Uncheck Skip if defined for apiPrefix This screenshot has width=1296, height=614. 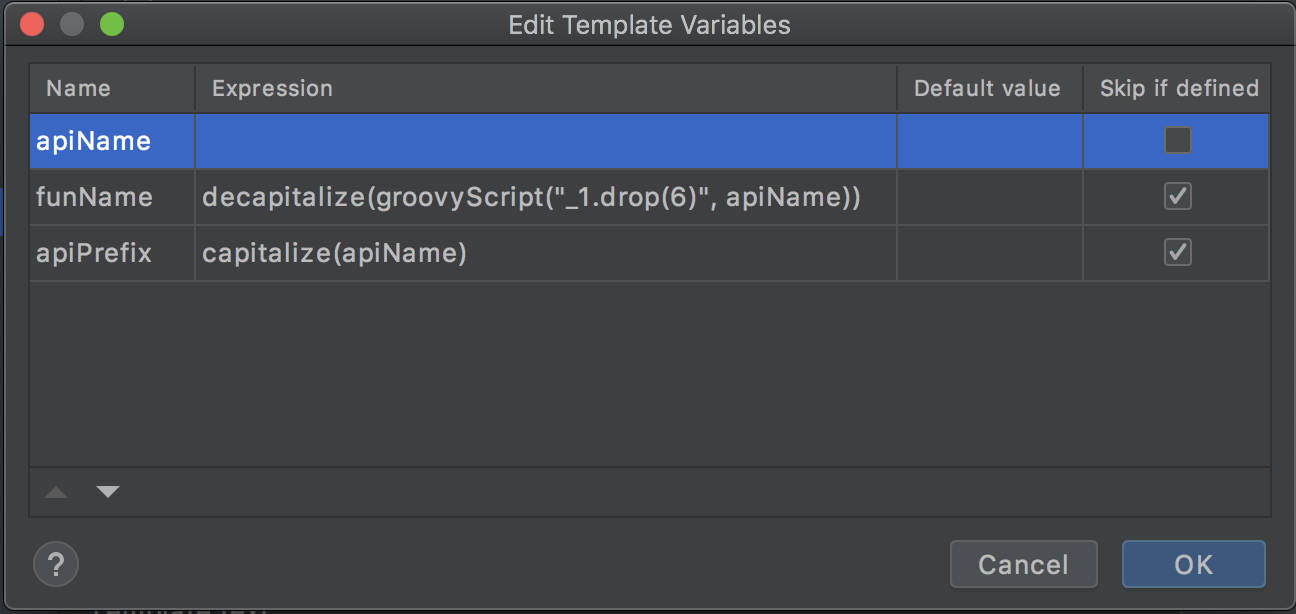(1178, 253)
